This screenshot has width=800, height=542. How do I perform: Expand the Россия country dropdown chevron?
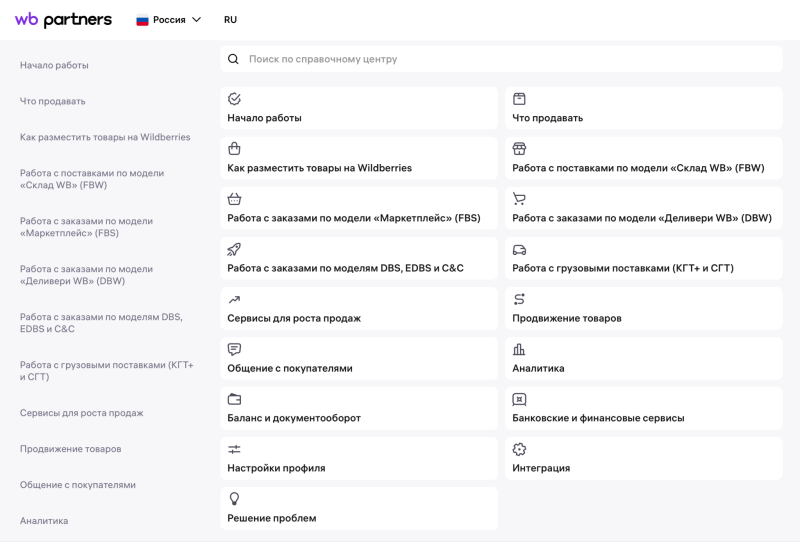pyautogui.click(x=196, y=20)
